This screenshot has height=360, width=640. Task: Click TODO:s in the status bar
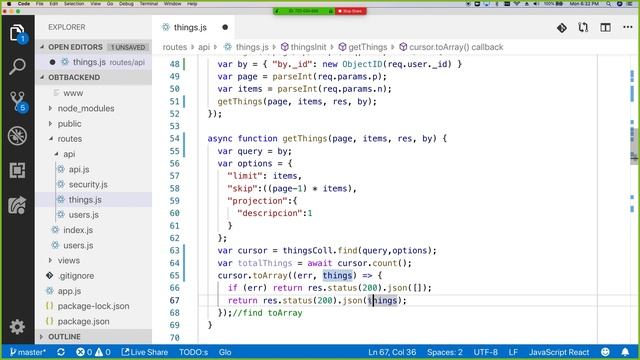pos(193,352)
